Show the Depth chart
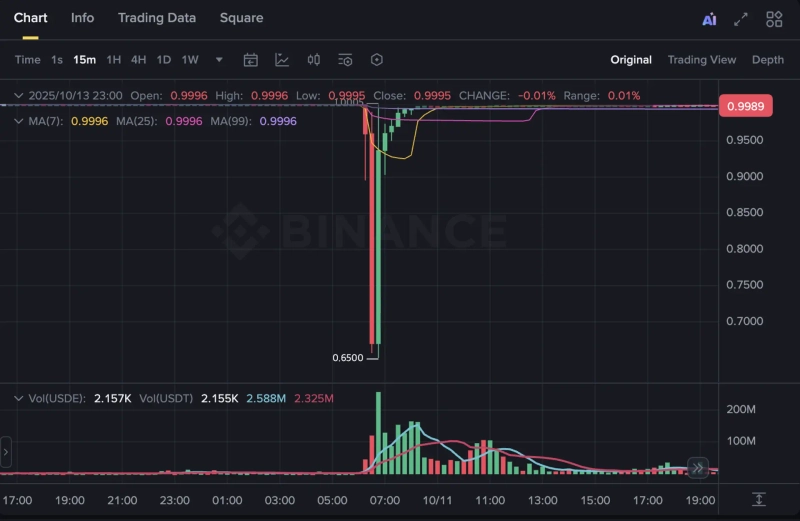The width and height of the screenshot is (800, 521). click(768, 60)
